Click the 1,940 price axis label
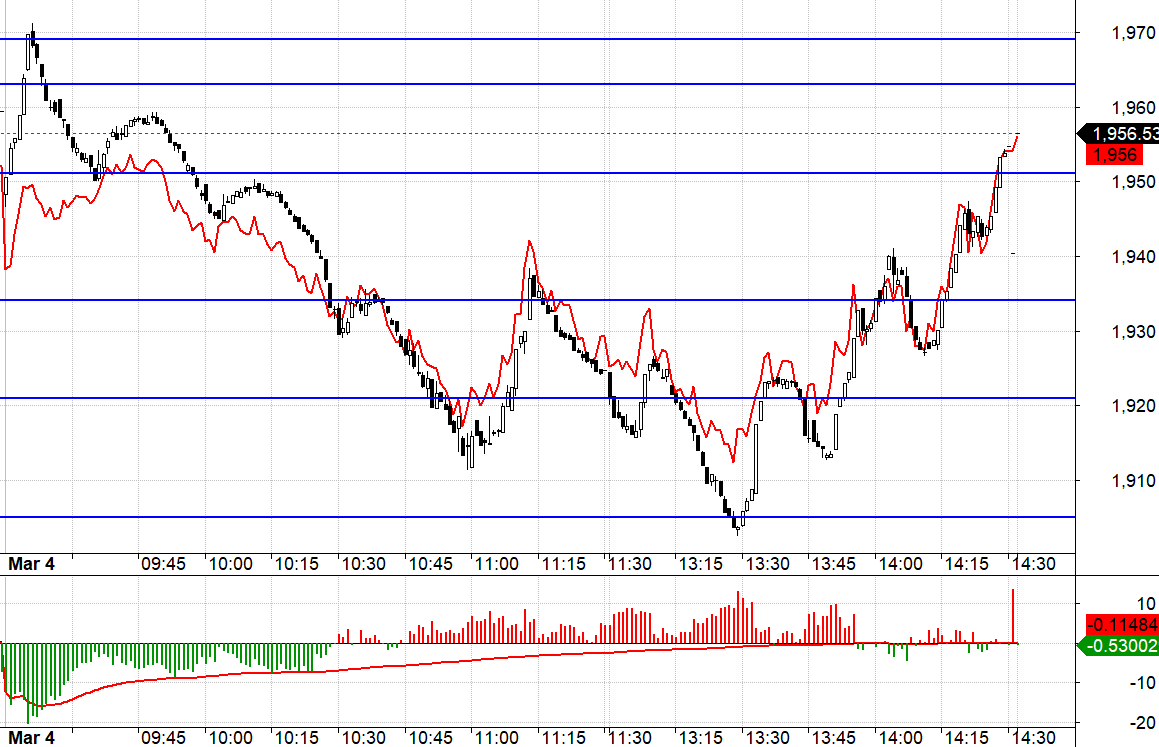Image resolution: width=1159 pixels, height=747 pixels. [1133, 257]
